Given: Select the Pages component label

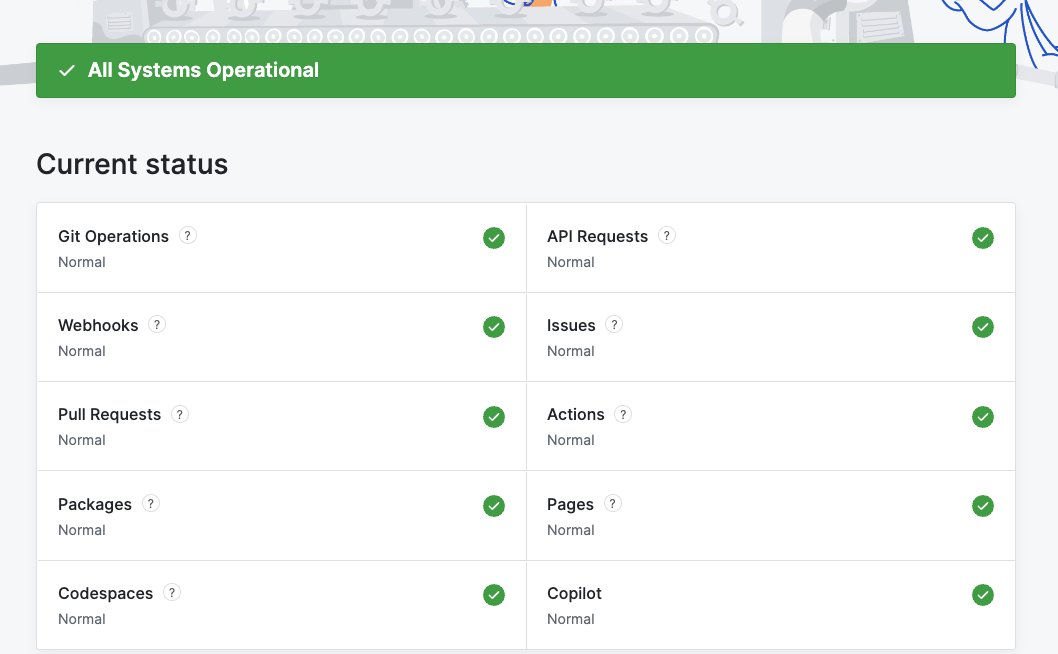Looking at the screenshot, I should [570, 504].
